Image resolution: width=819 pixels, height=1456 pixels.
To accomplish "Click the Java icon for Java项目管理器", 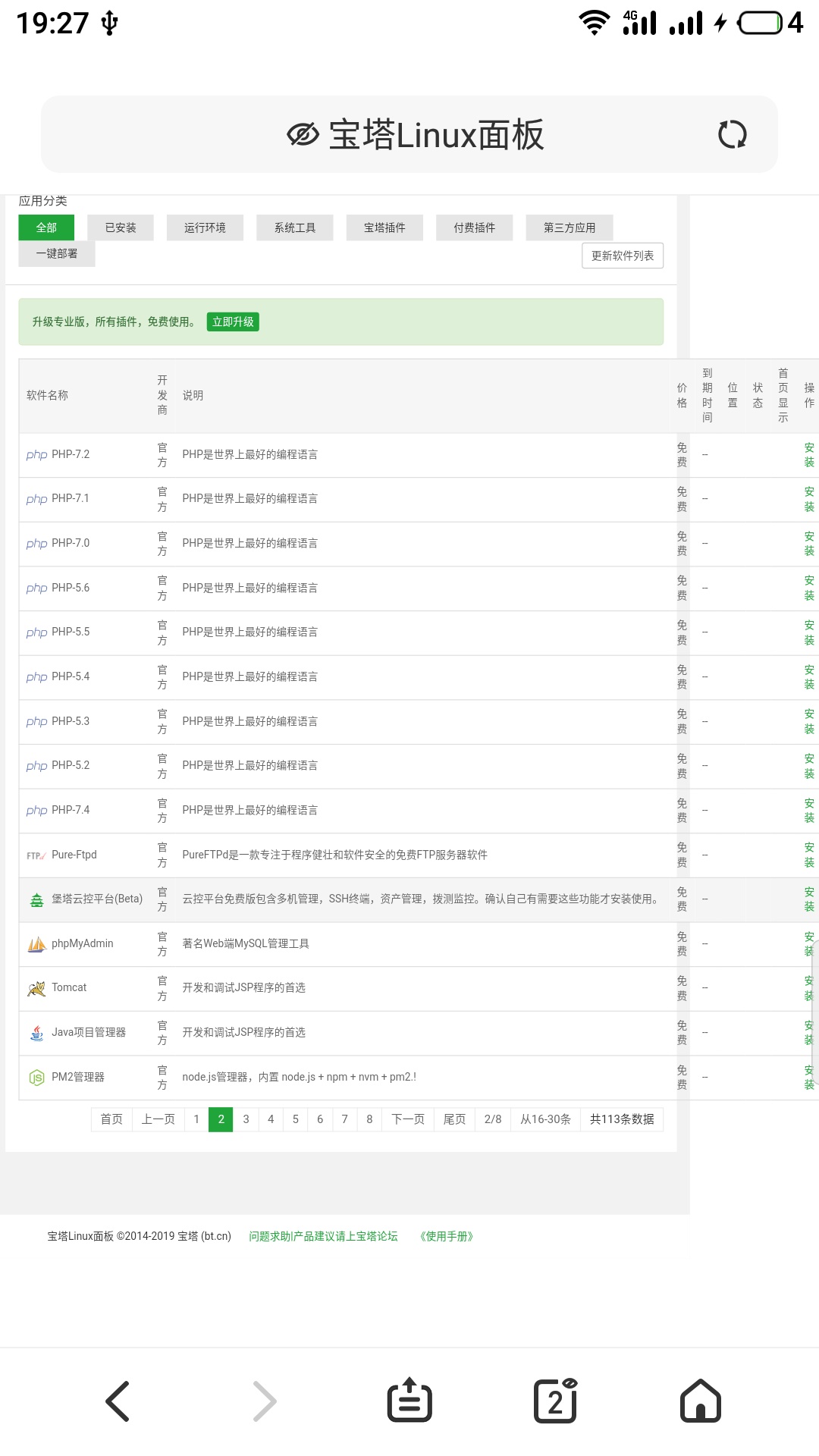I will pos(36,1033).
